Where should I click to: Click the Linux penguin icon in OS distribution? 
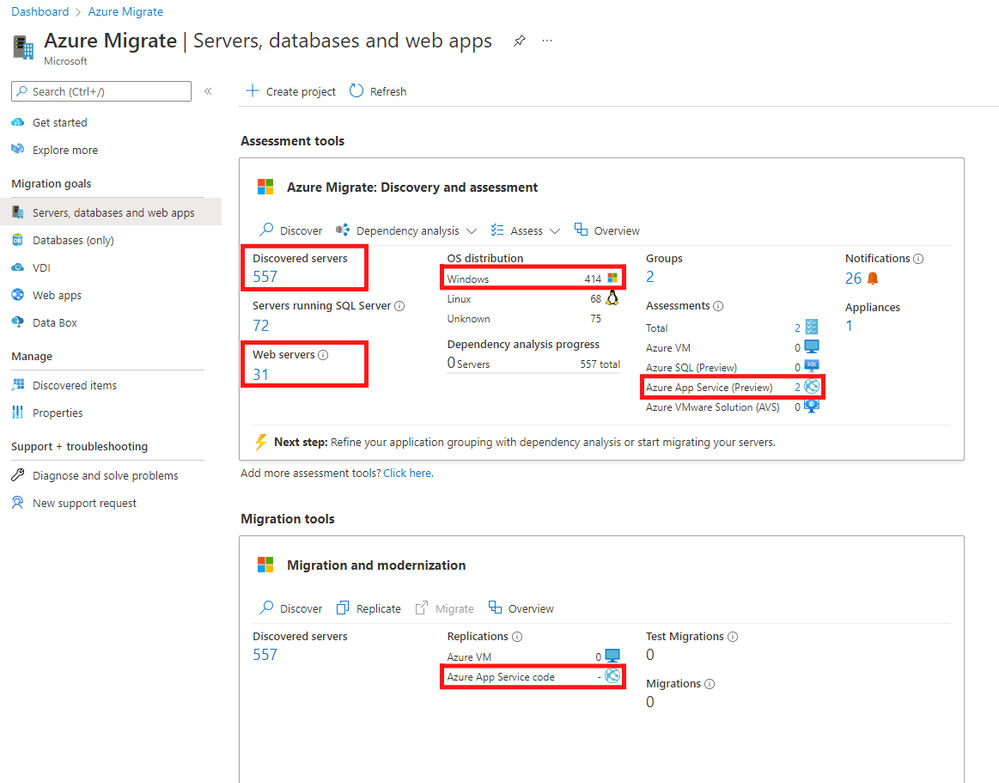[x=612, y=298]
